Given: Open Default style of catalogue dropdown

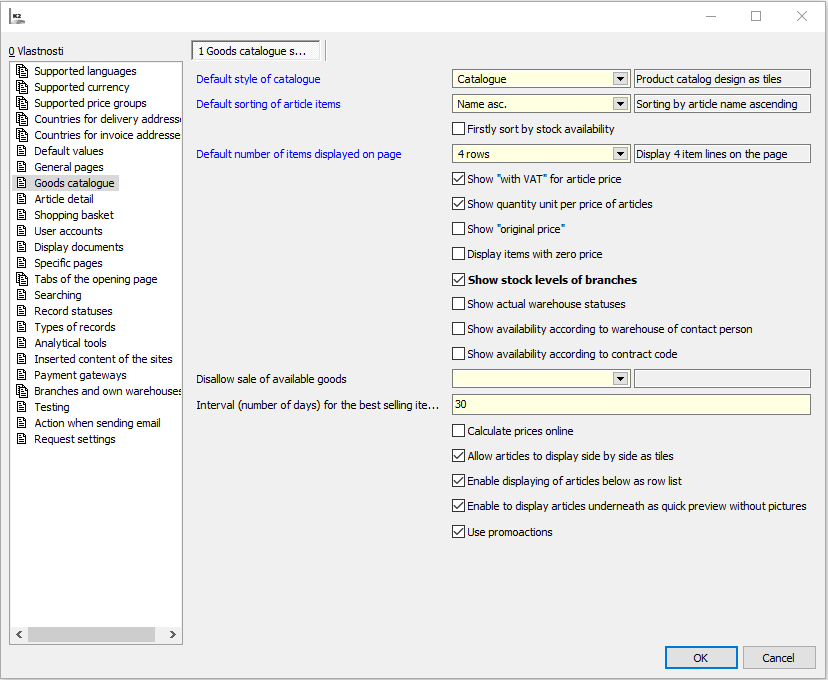Looking at the screenshot, I should click(x=620, y=79).
